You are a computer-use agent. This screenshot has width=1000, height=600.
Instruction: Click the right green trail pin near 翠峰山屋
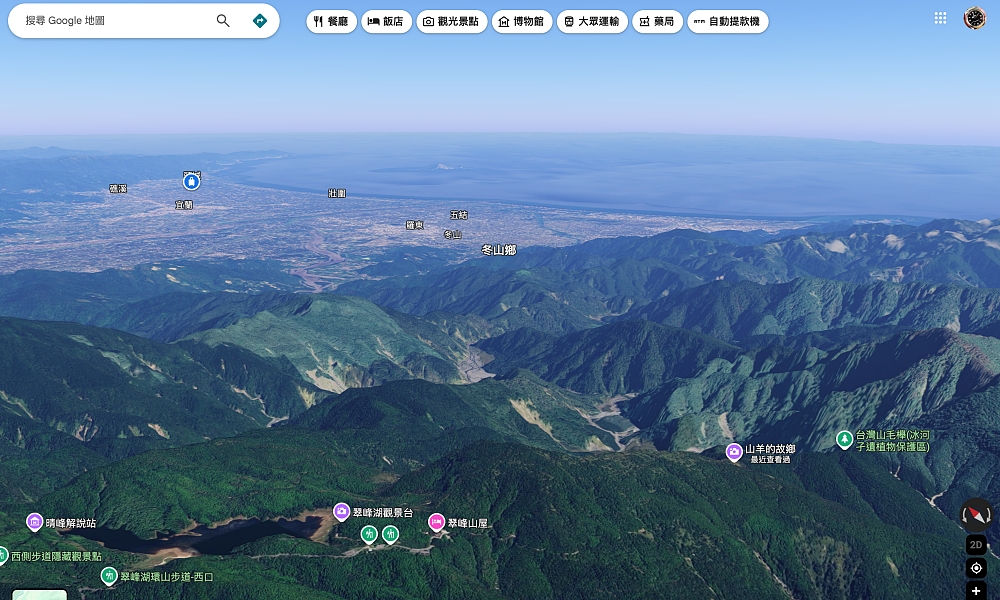(390, 534)
